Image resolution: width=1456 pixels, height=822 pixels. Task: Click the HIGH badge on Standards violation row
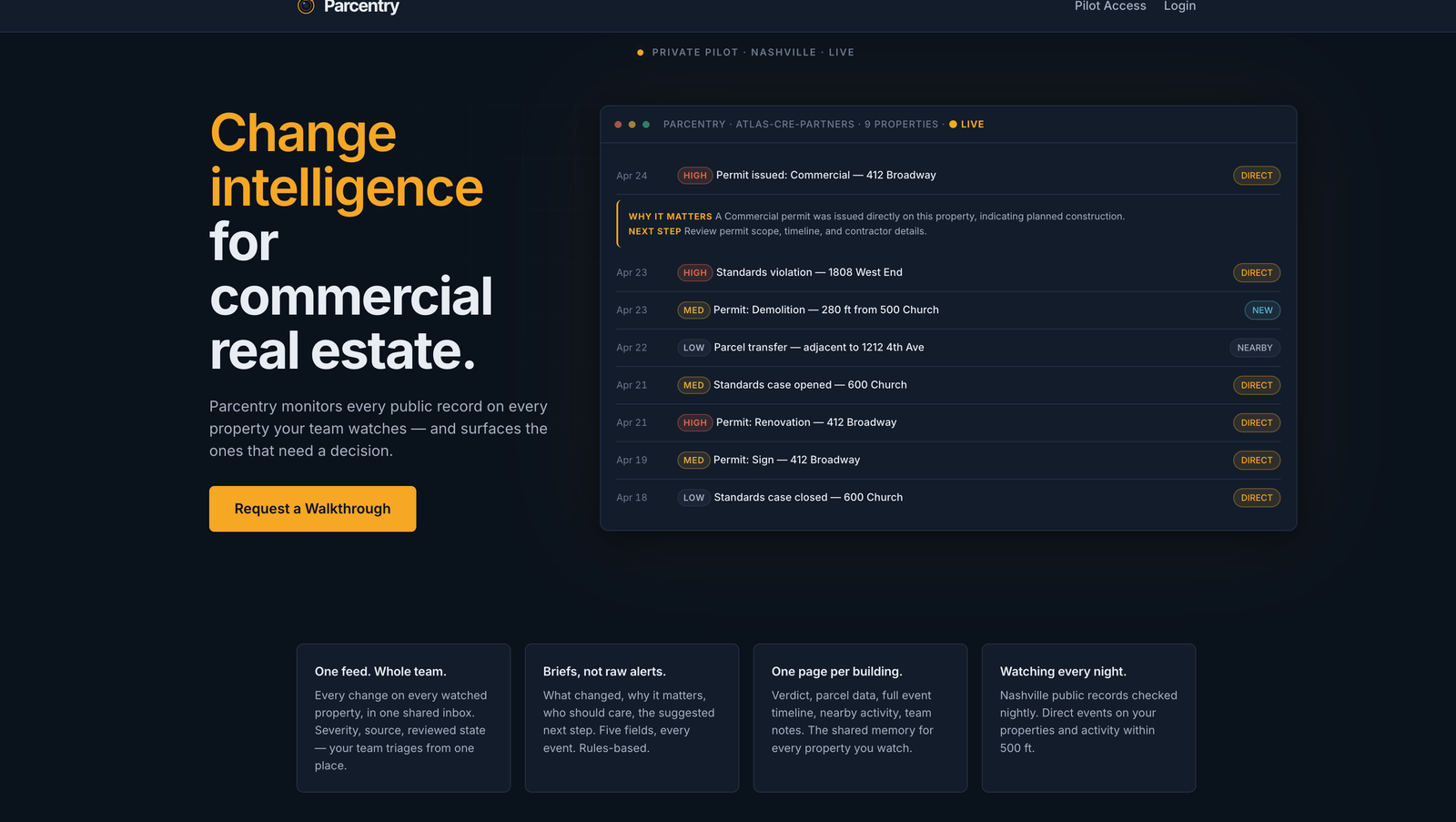[x=695, y=273]
